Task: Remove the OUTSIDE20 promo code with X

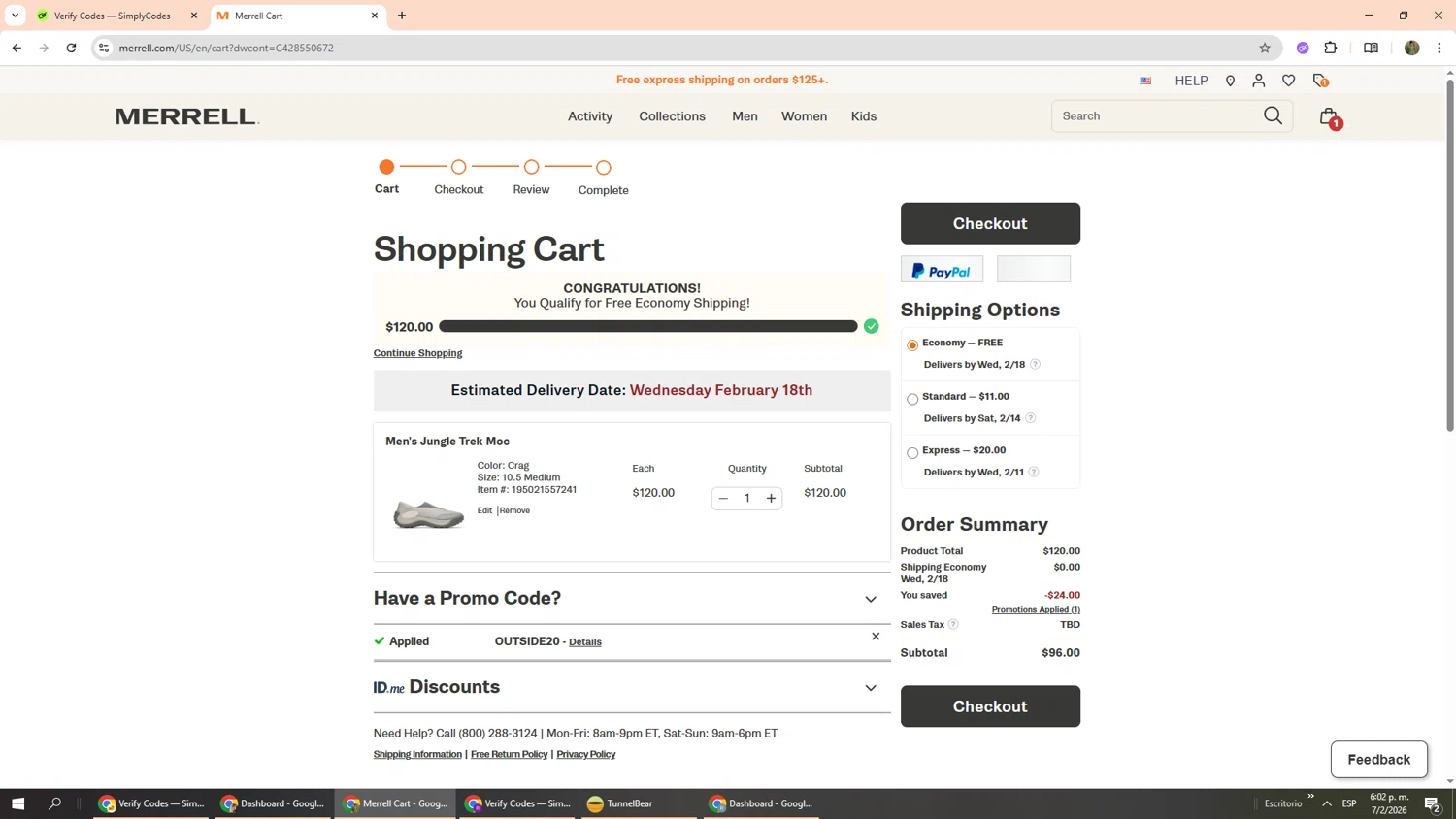Action: pyautogui.click(x=876, y=637)
